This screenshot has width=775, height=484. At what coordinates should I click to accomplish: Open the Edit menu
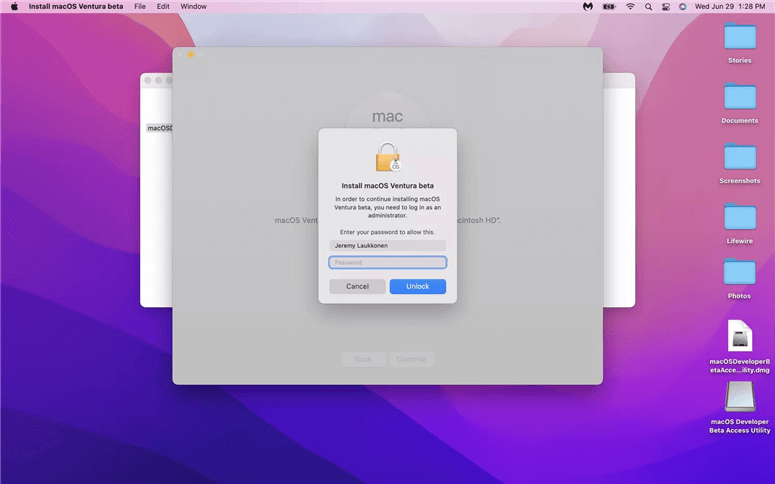[x=163, y=6]
